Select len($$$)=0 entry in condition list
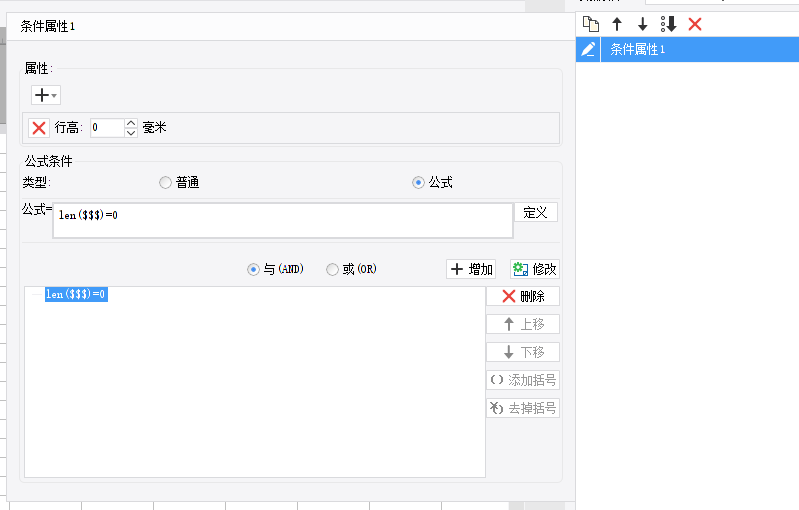Screen dimensions: 799x510 pos(76,294)
